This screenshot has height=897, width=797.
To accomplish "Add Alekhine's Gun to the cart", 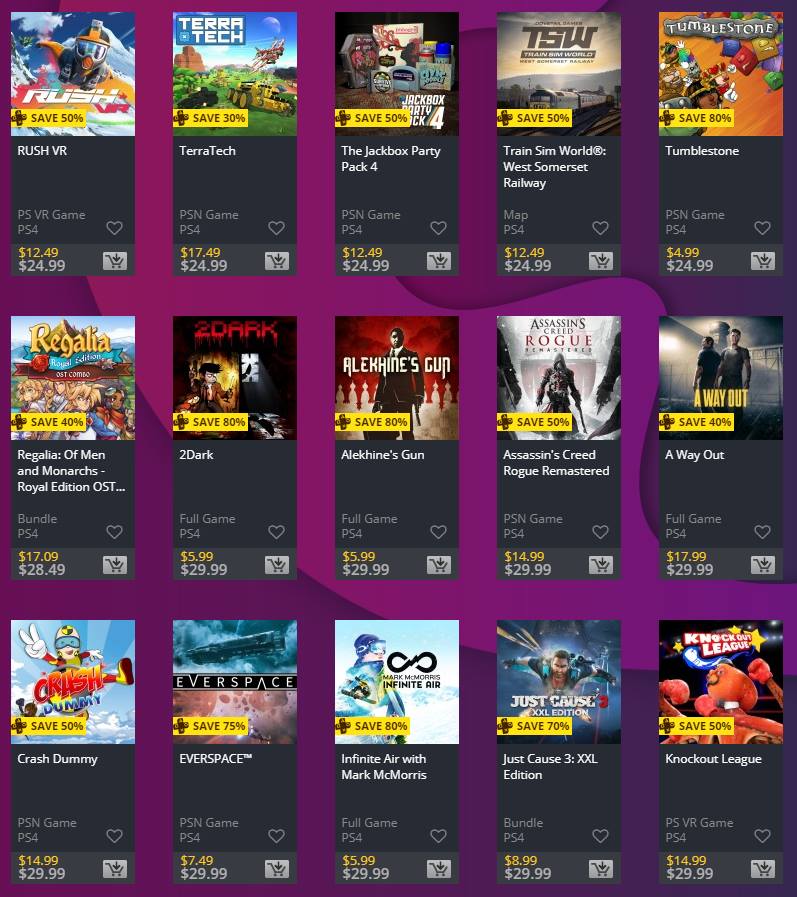I will [x=439, y=565].
